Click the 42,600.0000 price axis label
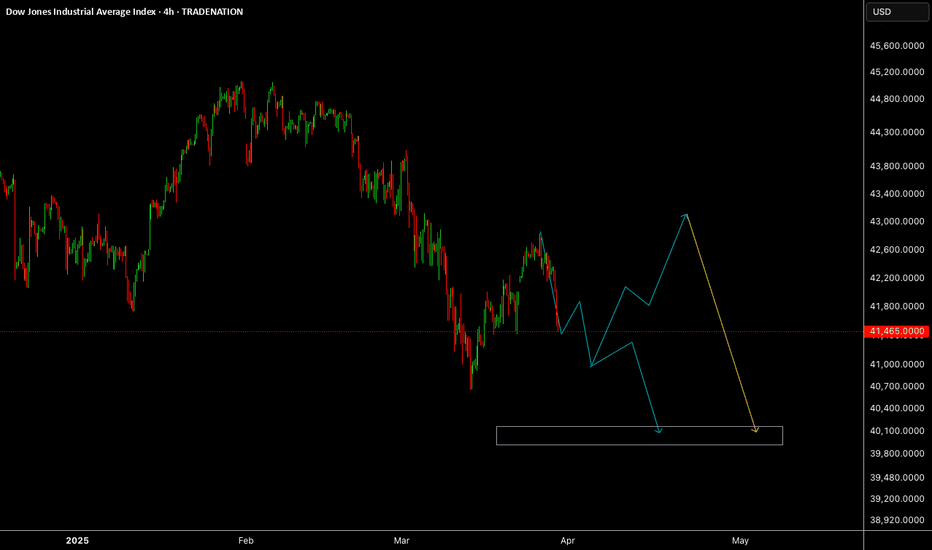 click(x=897, y=250)
